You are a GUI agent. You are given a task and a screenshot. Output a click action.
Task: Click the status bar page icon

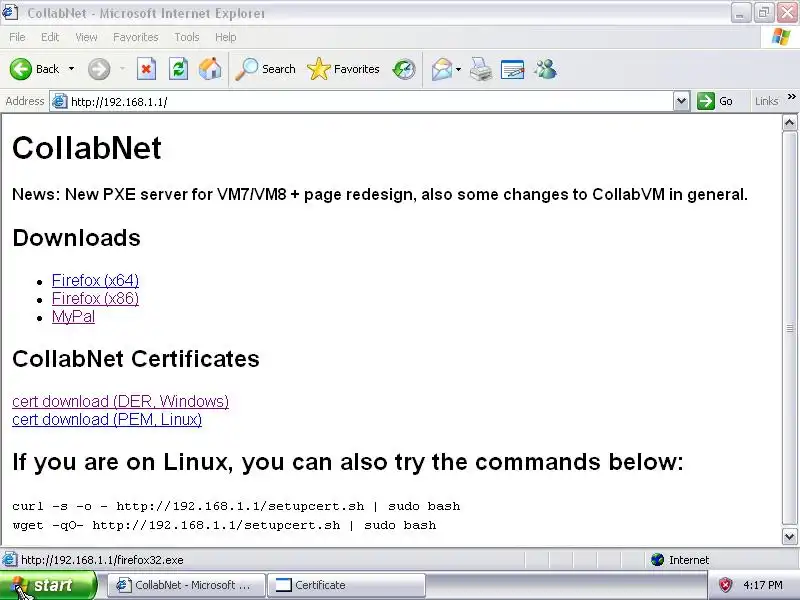tap(9, 559)
